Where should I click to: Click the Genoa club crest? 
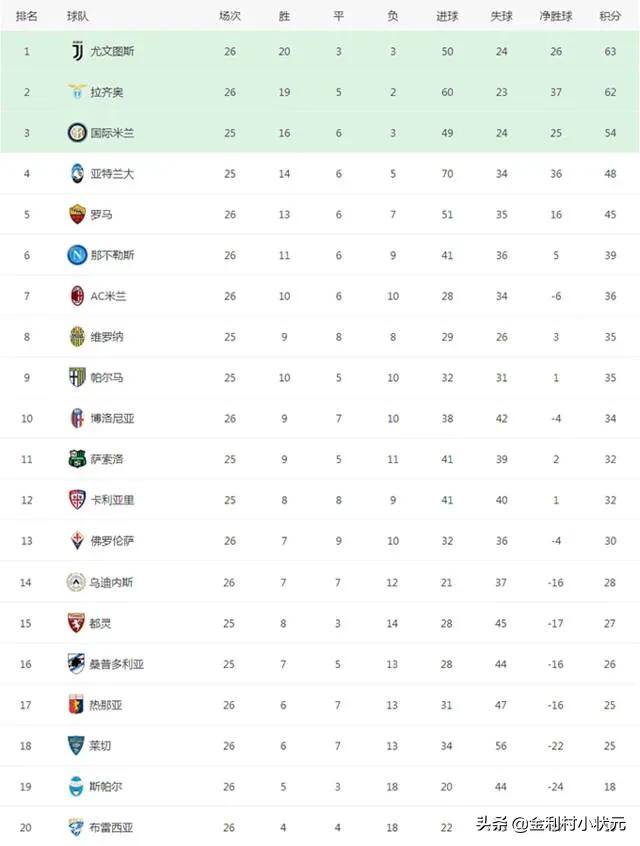[x=76, y=705]
